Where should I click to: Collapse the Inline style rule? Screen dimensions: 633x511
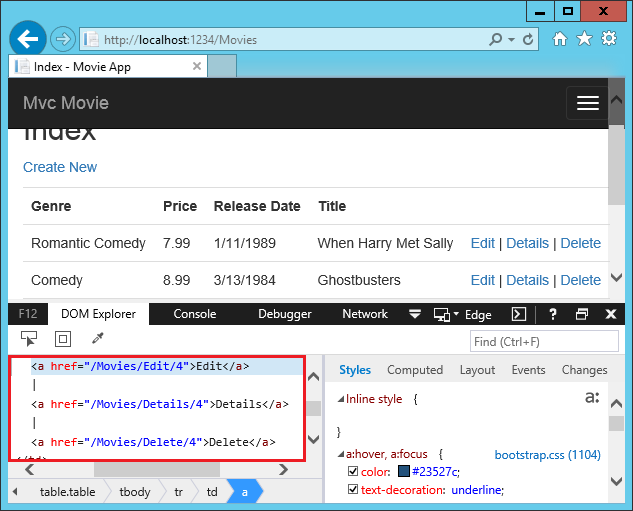pos(338,399)
